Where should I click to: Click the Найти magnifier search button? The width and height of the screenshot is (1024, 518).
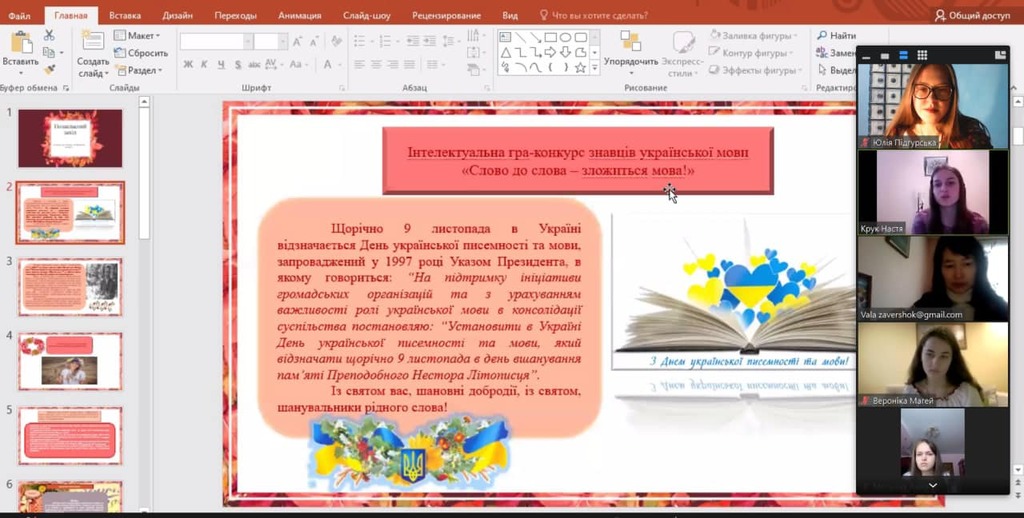coord(837,35)
